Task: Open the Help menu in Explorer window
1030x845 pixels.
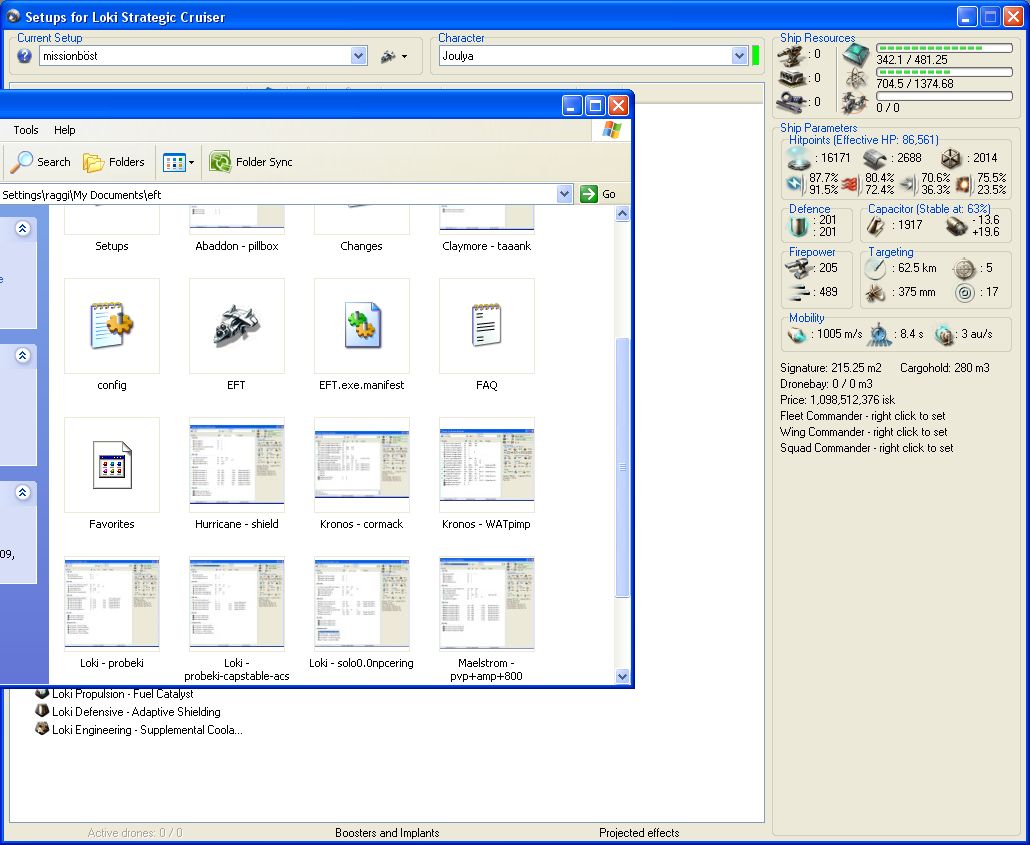Action: click(x=64, y=130)
